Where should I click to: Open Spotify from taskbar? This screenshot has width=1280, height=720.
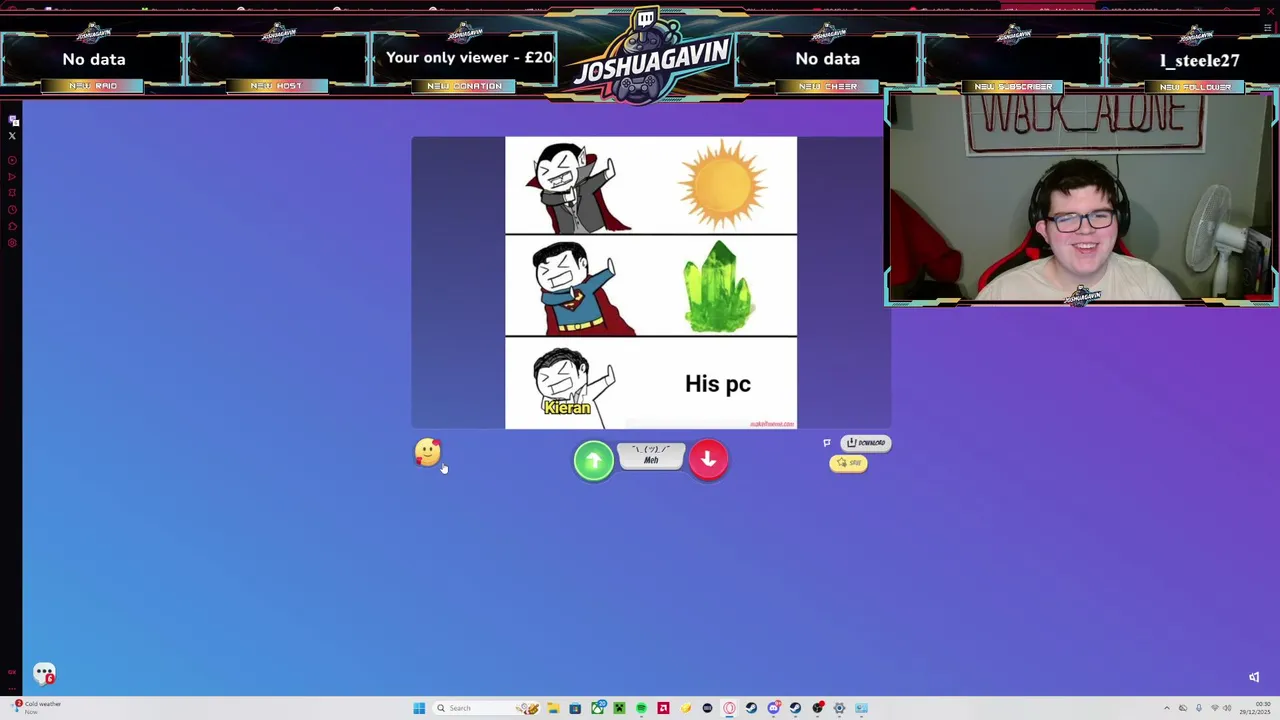tap(641, 708)
